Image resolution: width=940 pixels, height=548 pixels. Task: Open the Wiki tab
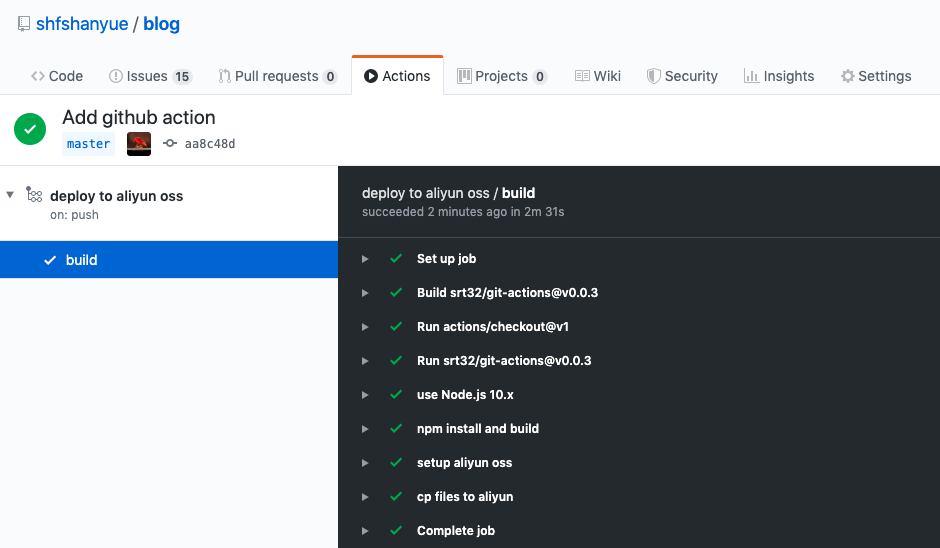(x=598, y=76)
